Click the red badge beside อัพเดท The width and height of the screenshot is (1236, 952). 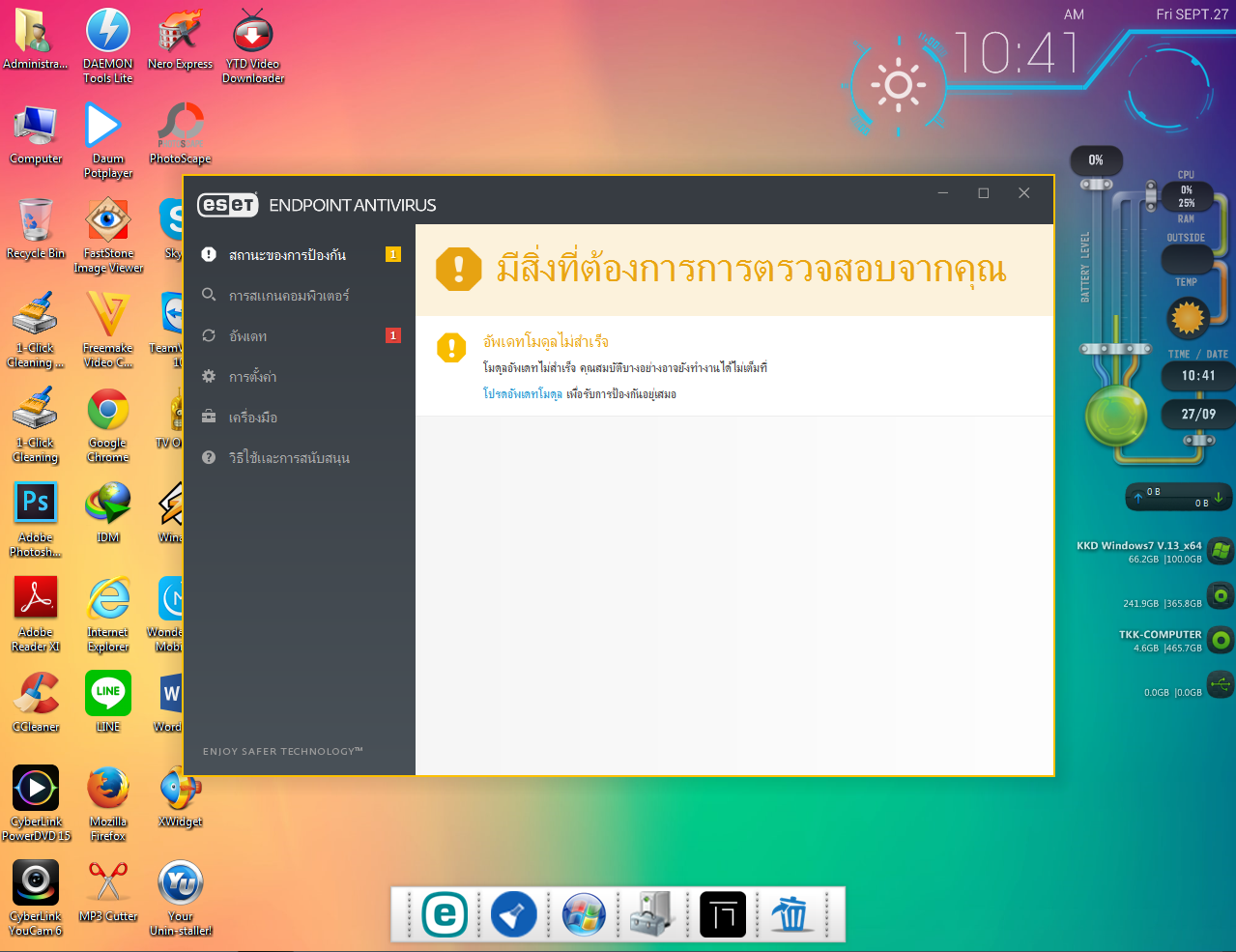tap(393, 335)
